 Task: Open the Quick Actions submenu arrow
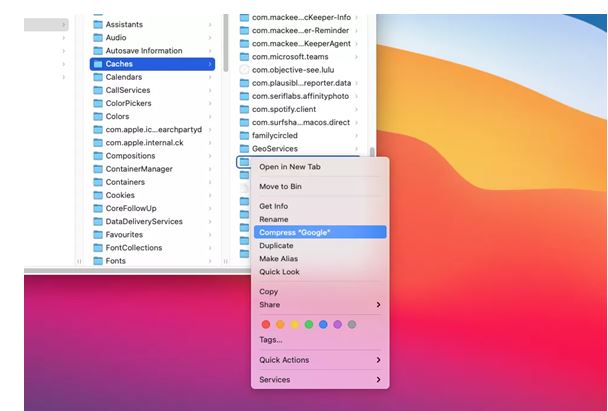tap(378, 360)
